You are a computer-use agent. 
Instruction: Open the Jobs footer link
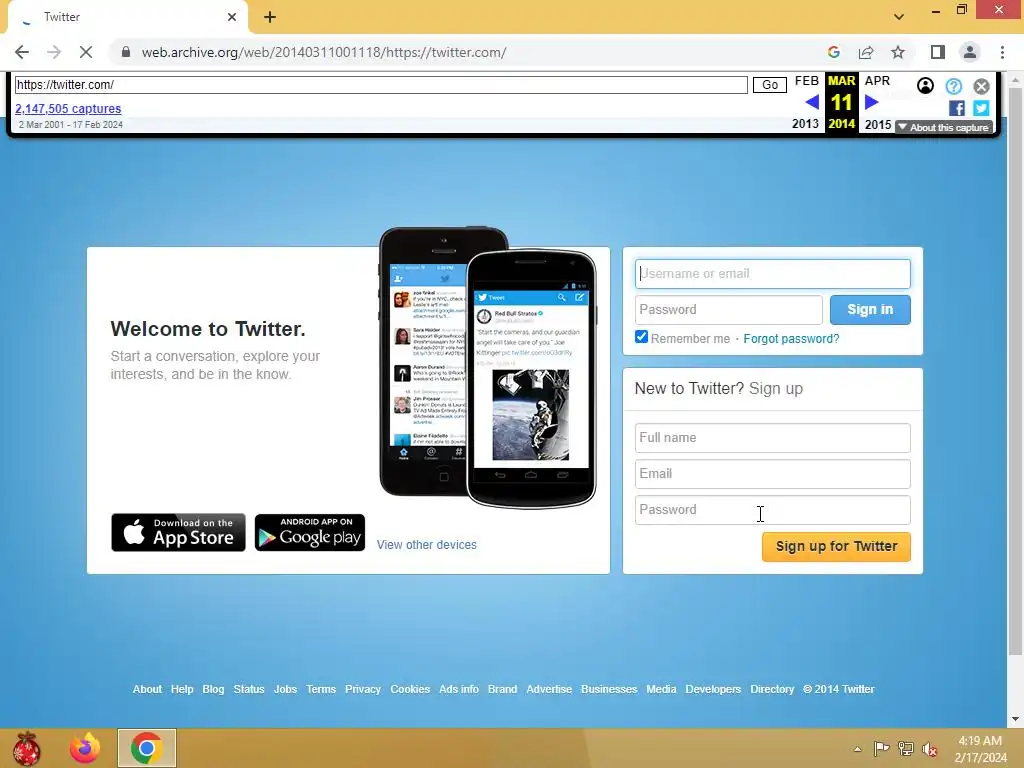tap(285, 689)
